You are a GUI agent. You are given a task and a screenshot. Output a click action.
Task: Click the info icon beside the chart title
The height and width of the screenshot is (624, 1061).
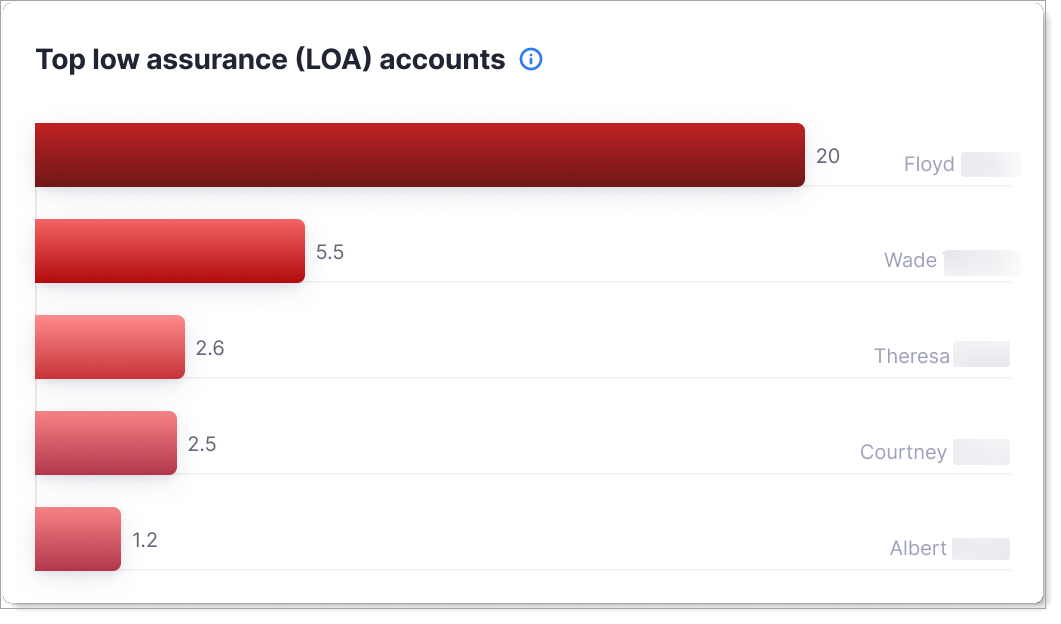tap(531, 60)
